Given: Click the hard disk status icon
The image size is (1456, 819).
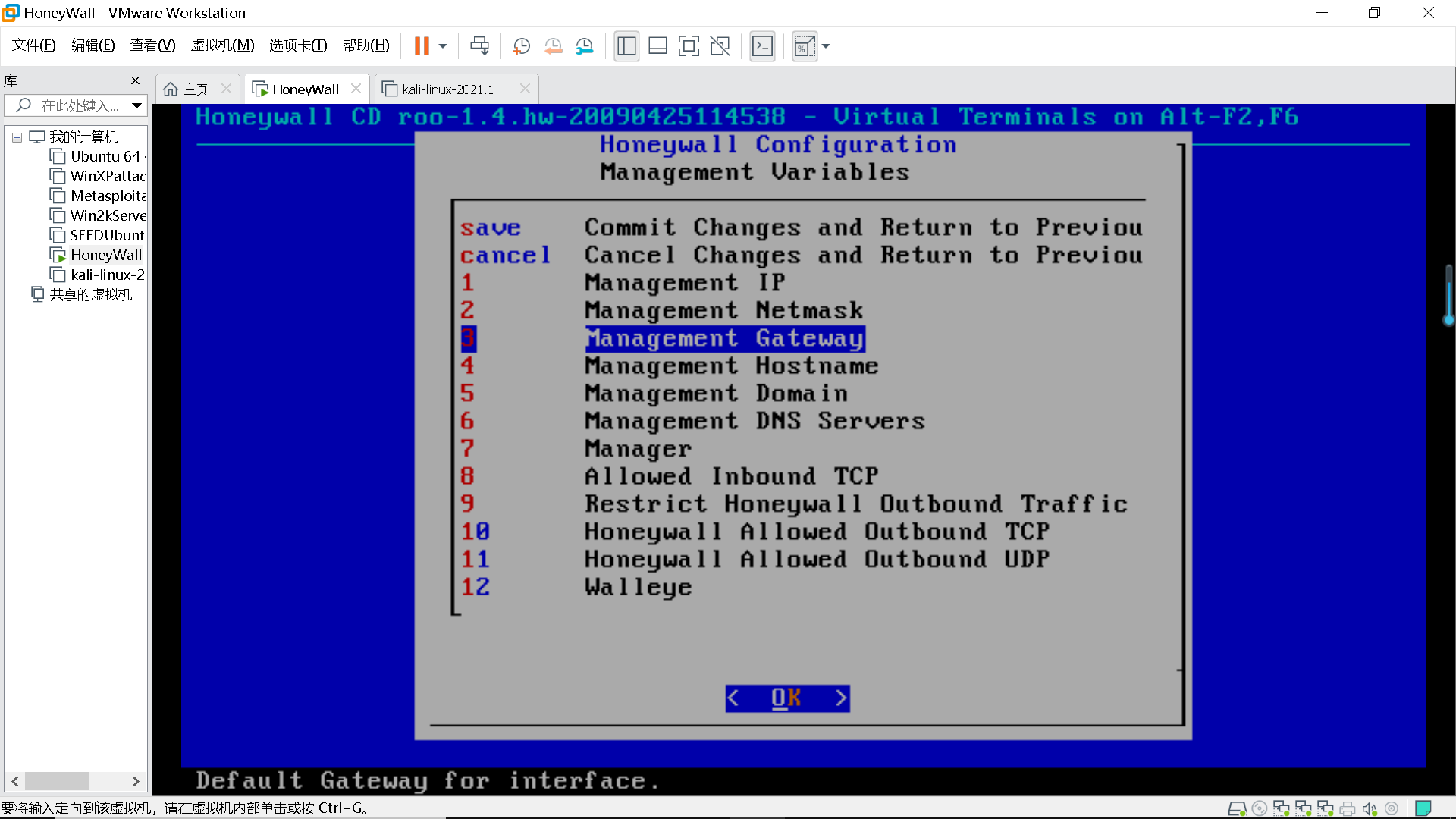Looking at the screenshot, I should tap(1237, 808).
